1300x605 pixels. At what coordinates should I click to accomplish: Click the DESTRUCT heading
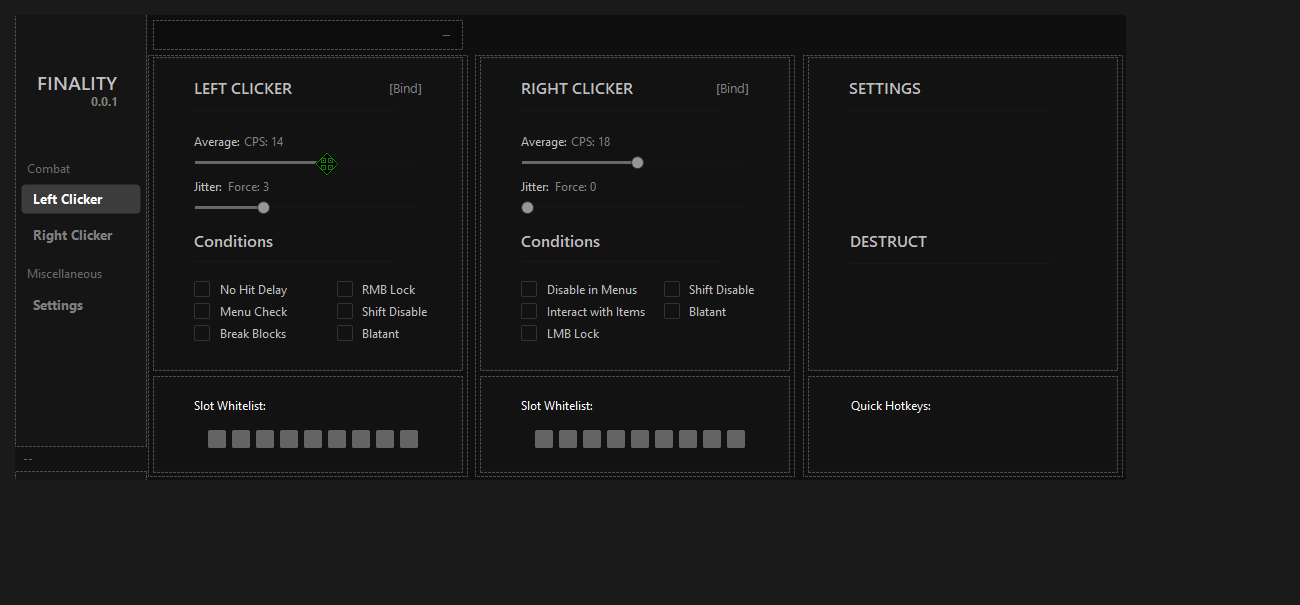point(888,242)
